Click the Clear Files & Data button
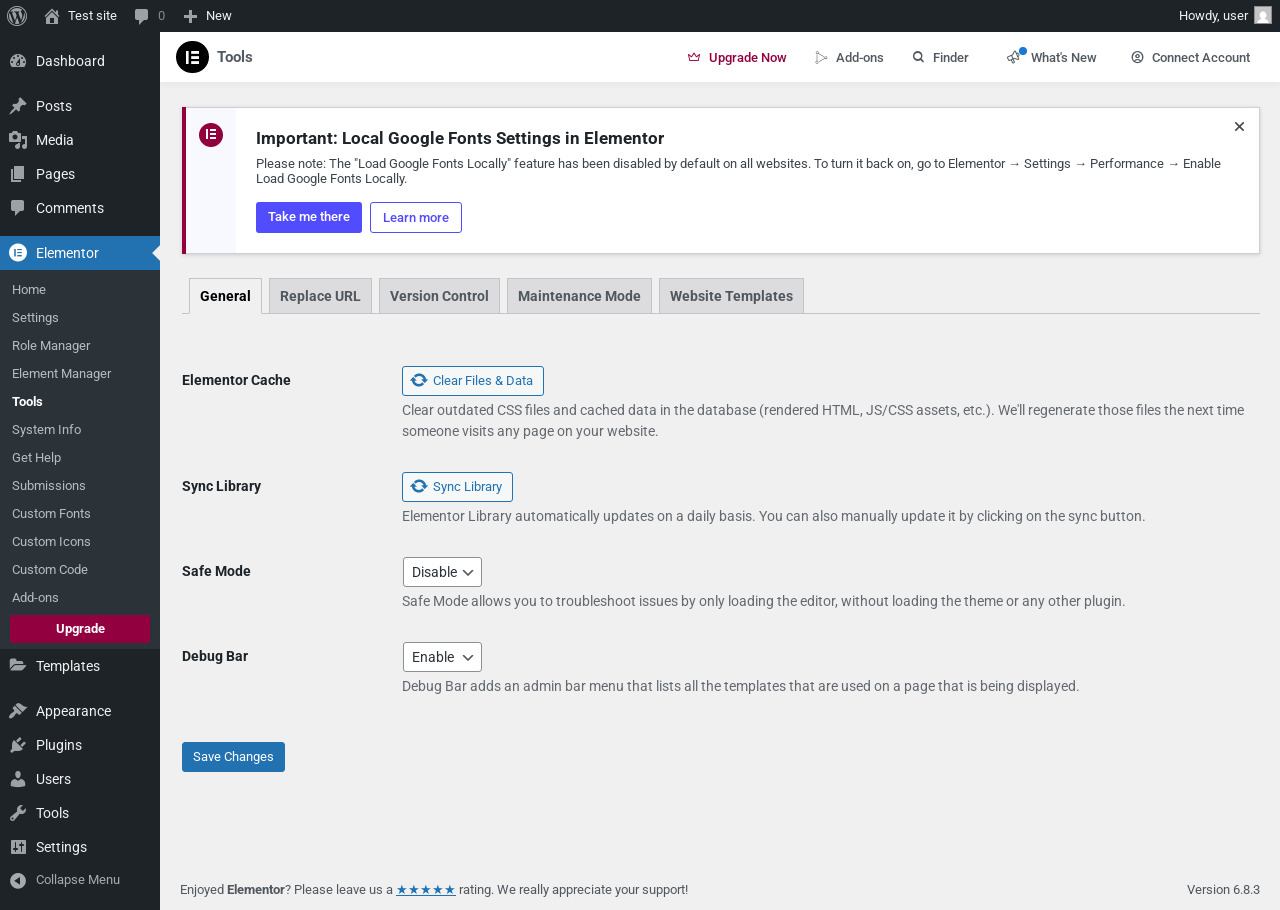The image size is (1280, 910). (x=473, y=381)
